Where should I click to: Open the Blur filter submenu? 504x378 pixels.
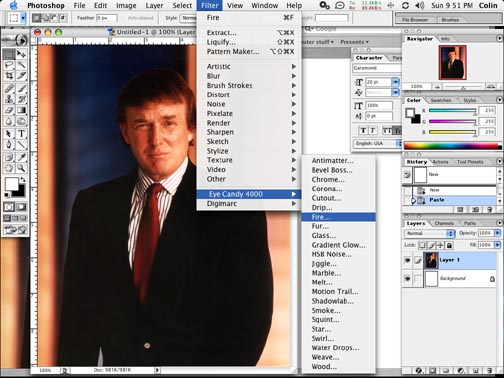click(x=249, y=76)
